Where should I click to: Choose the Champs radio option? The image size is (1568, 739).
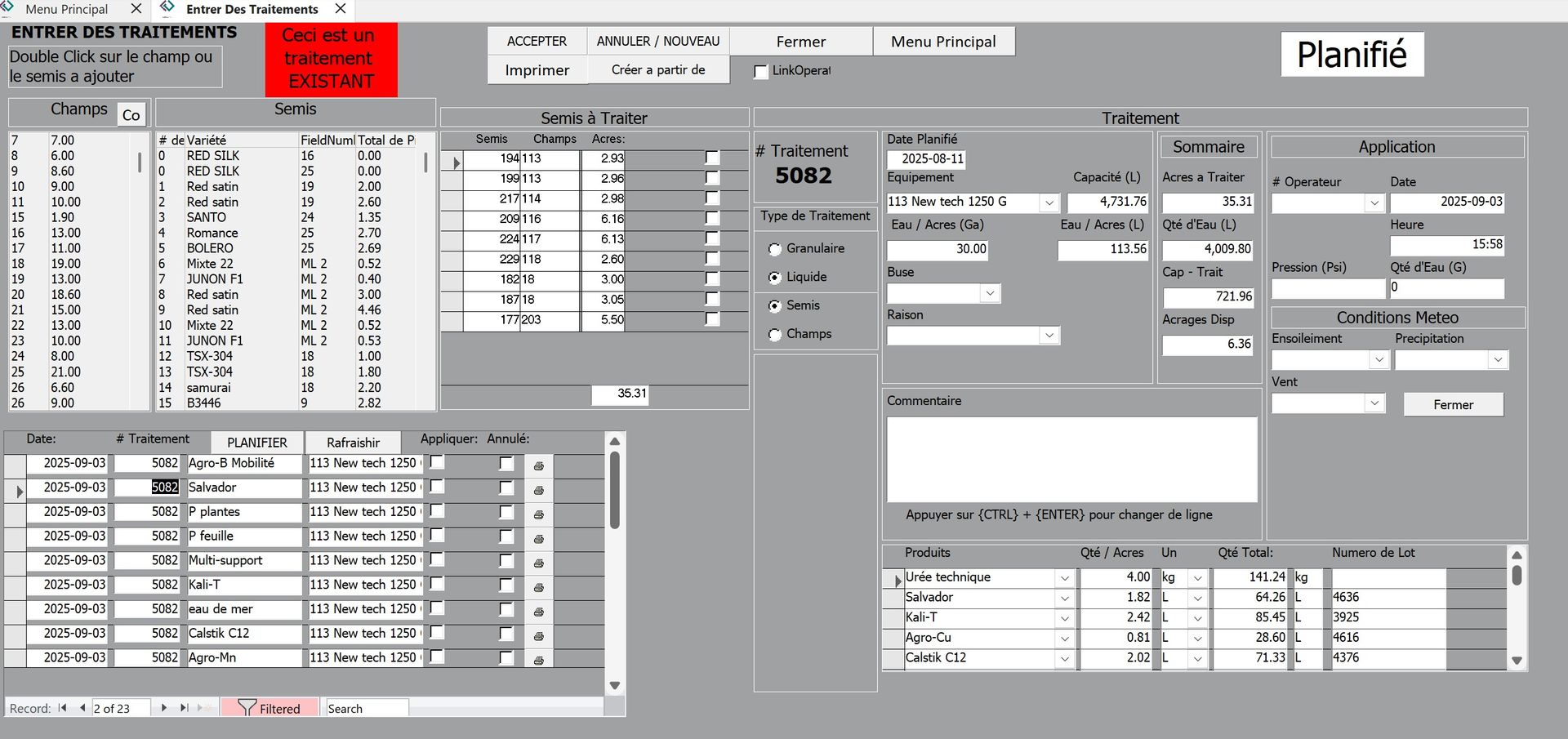click(x=775, y=335)
